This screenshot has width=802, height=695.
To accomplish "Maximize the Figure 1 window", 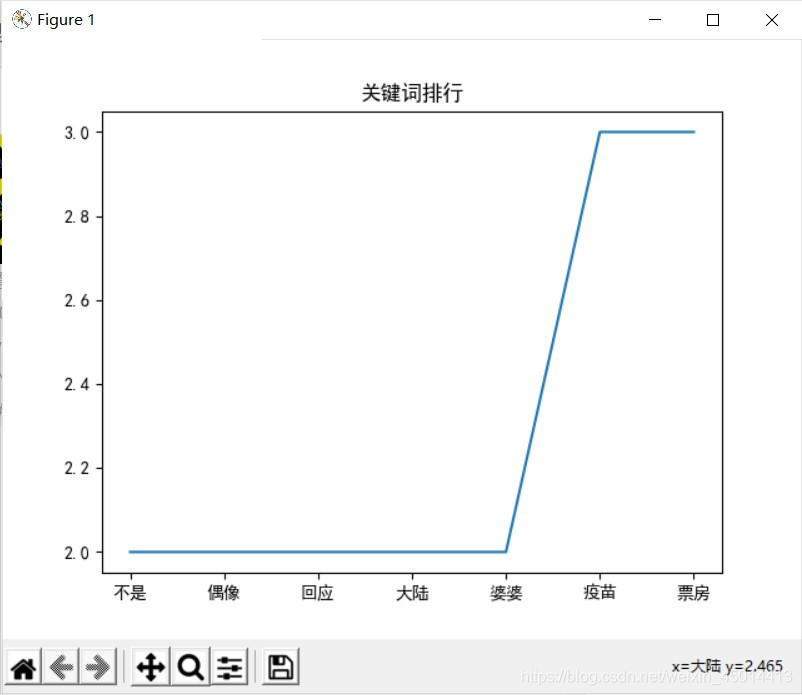I will click(x=713, y=19).
